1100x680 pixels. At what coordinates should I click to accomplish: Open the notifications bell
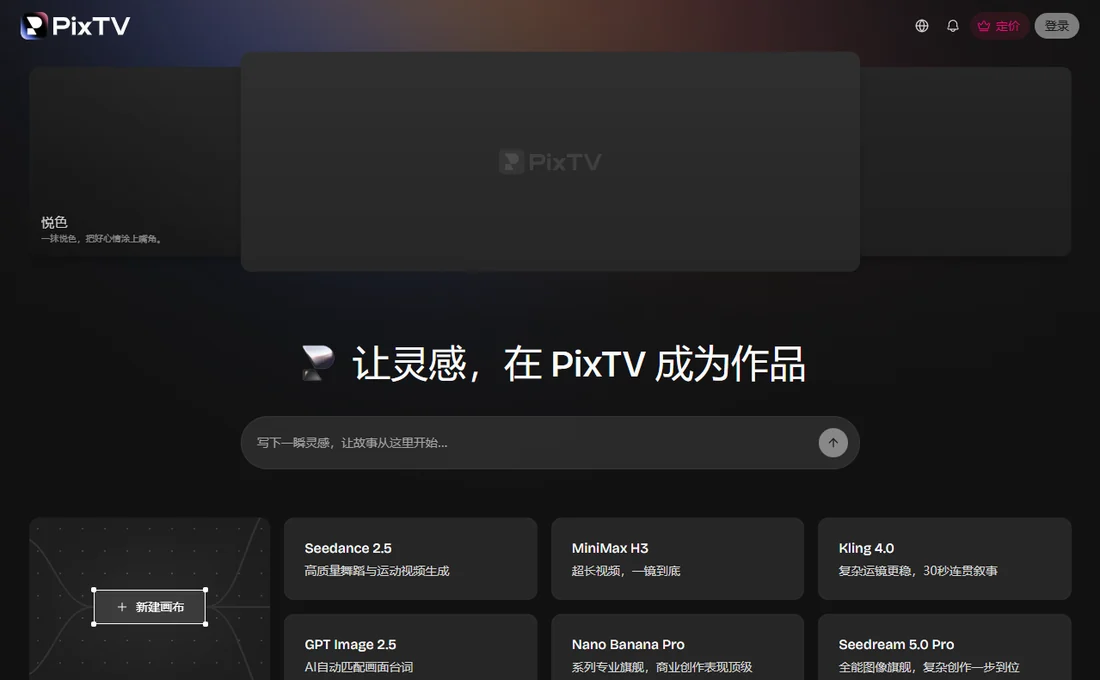(x=953, y=26)
